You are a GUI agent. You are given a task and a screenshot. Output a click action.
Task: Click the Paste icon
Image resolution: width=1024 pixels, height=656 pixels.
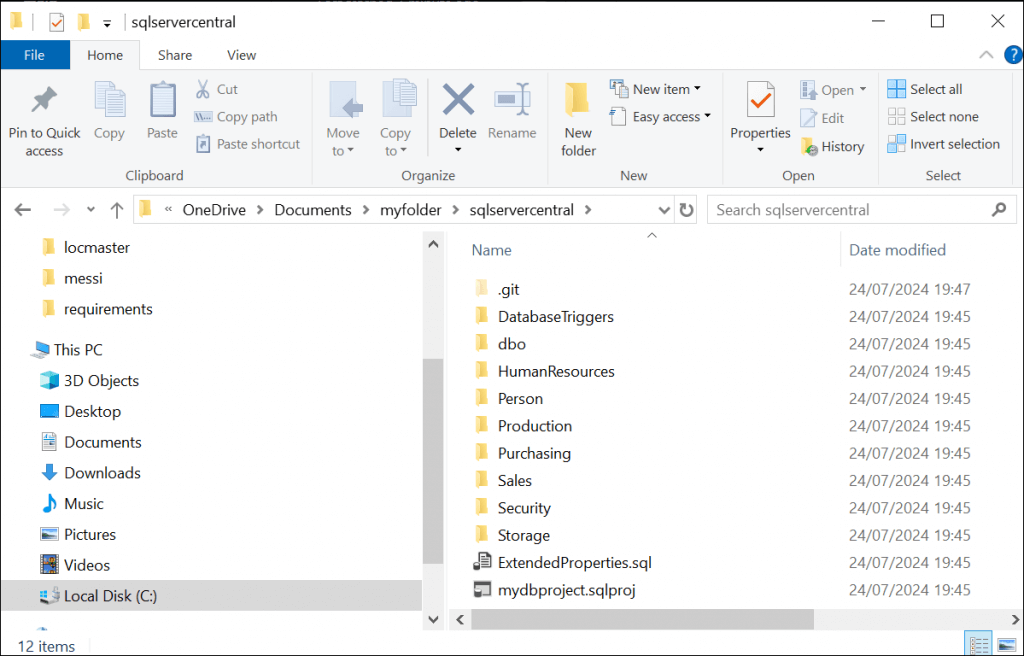click(x=161, y=110)
